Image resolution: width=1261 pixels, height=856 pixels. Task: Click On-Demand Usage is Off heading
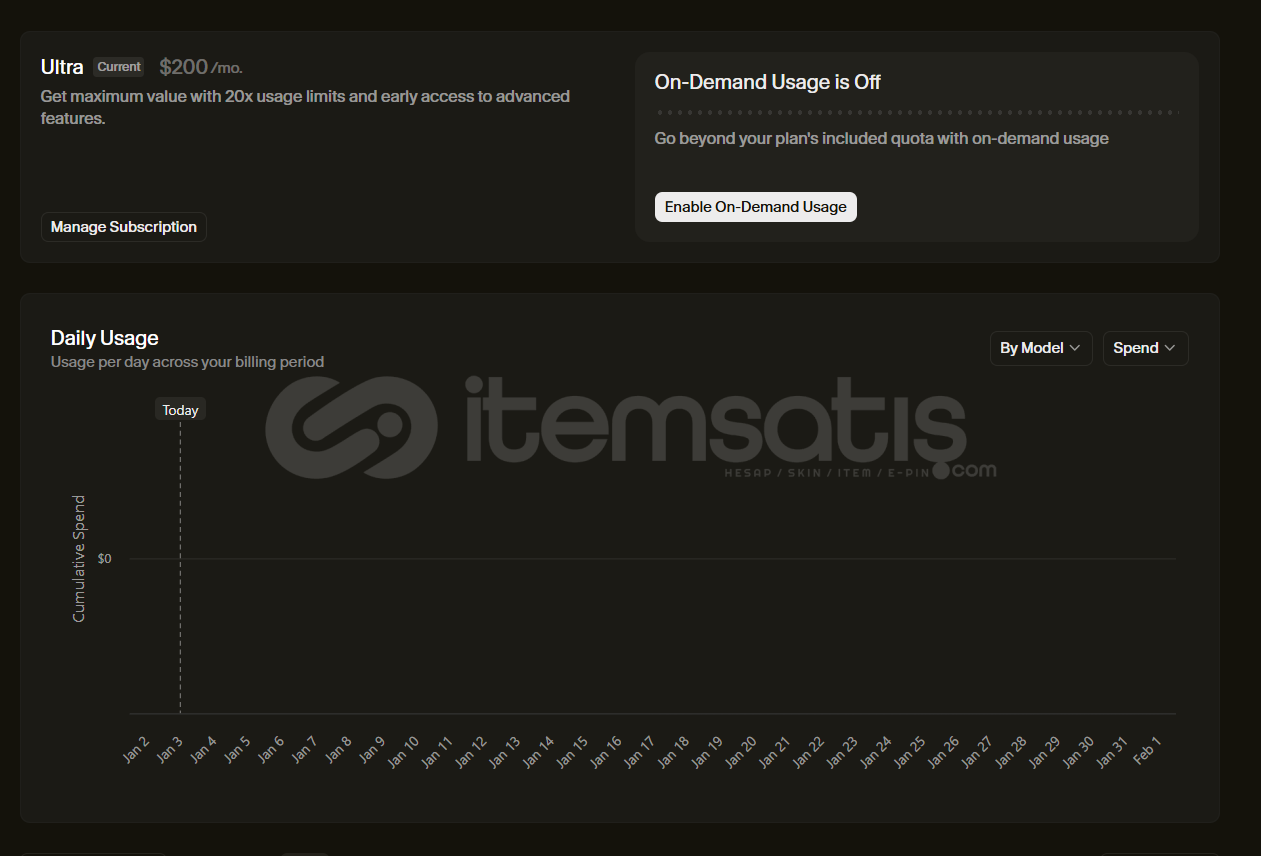[768, 82]
